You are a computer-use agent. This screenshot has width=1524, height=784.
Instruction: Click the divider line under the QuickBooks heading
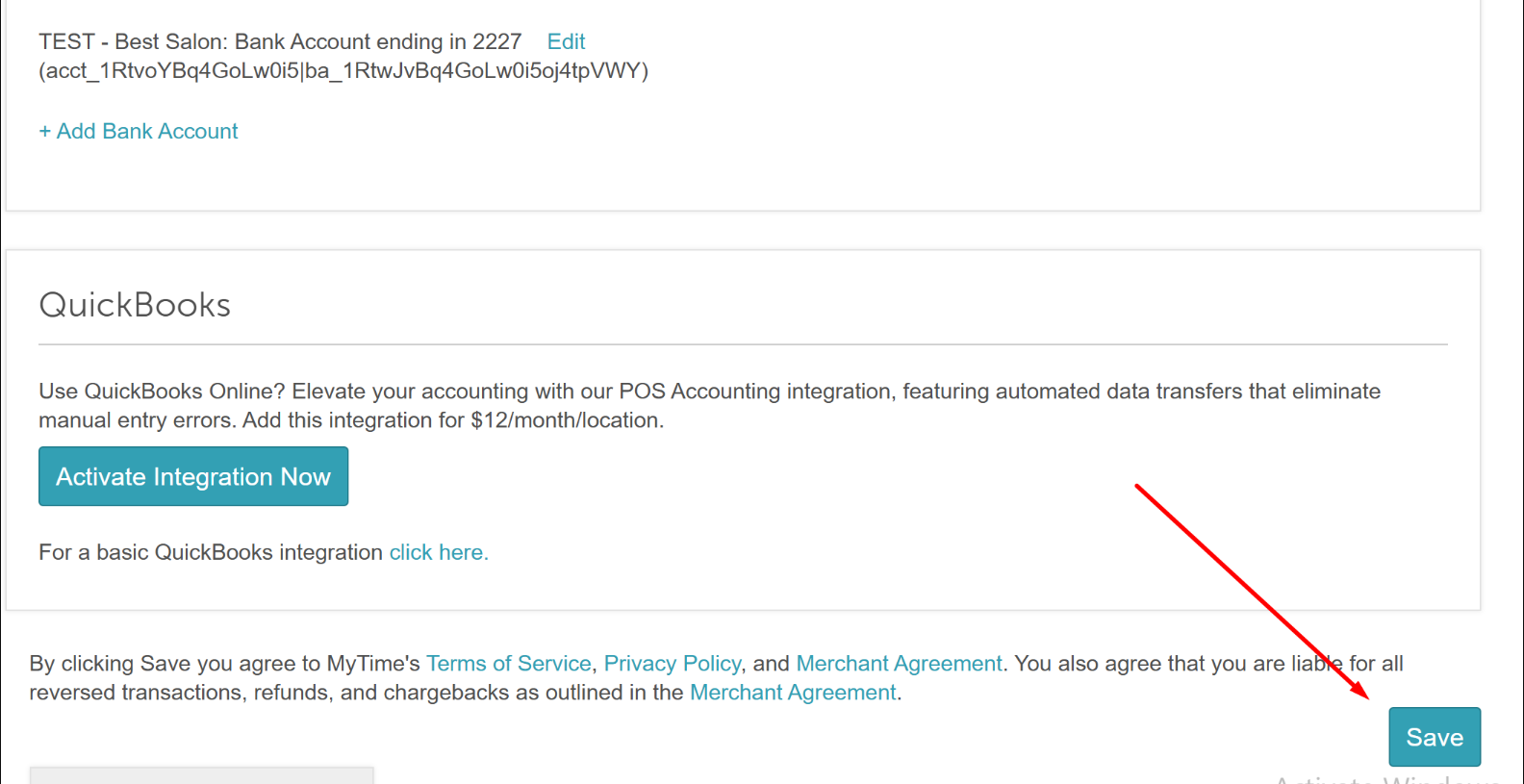pyautogui.click(x=743, y=344)
